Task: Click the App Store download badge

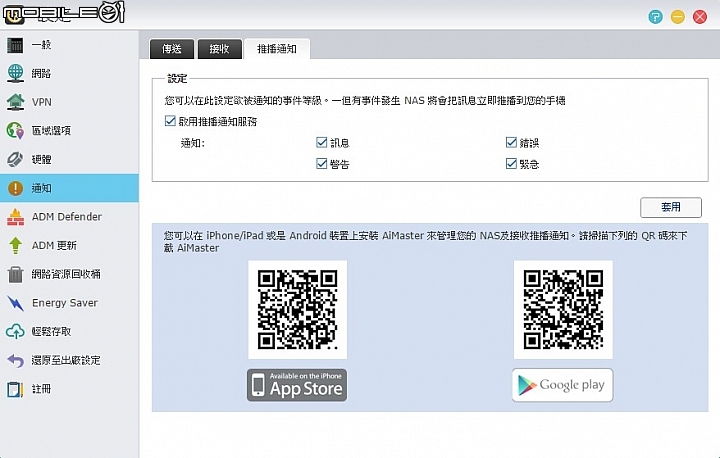Action: click(297, 385)
